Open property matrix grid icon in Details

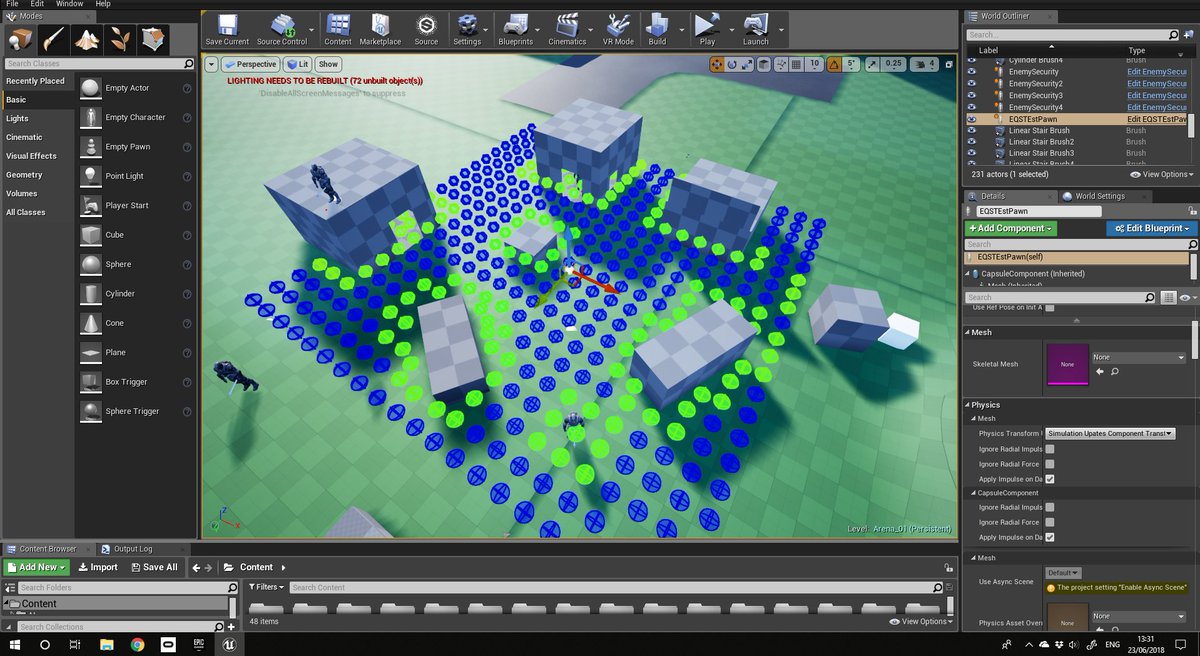coord(1168,298)
